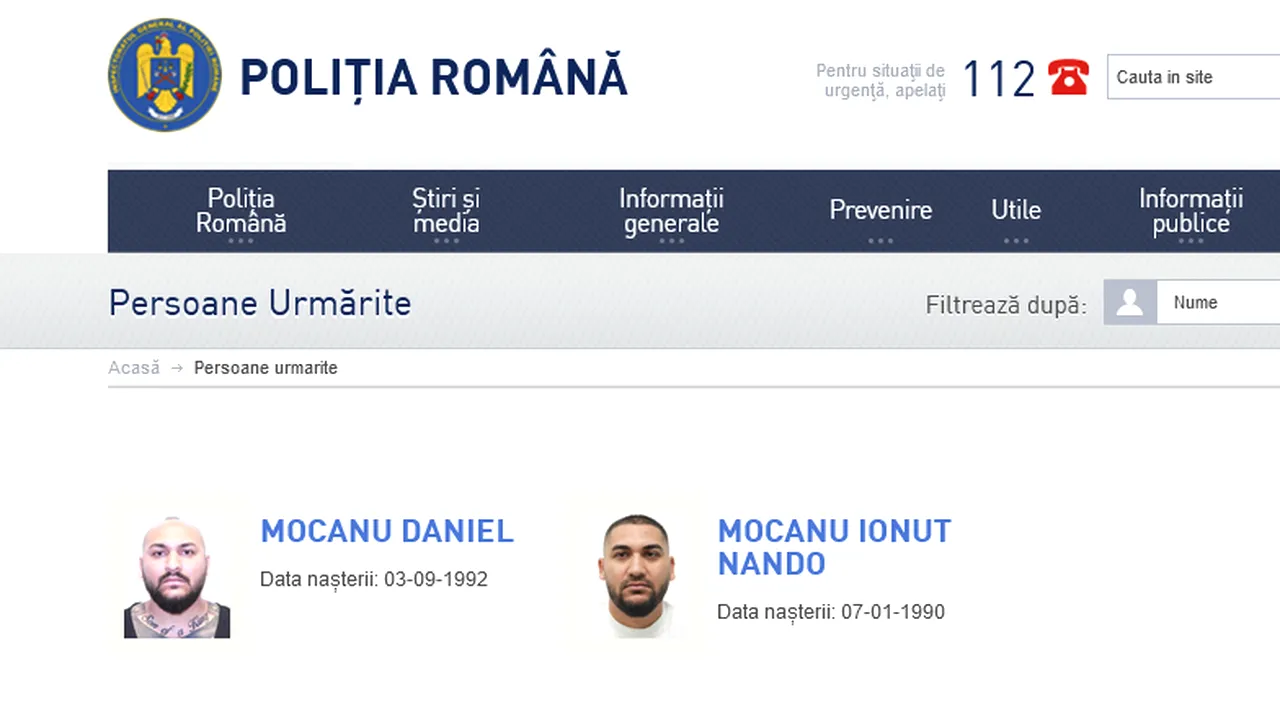This screenshot has width=1280, height=720.
Task: Open the Poliția Română navigation menu
Action: tap(241, 210)
